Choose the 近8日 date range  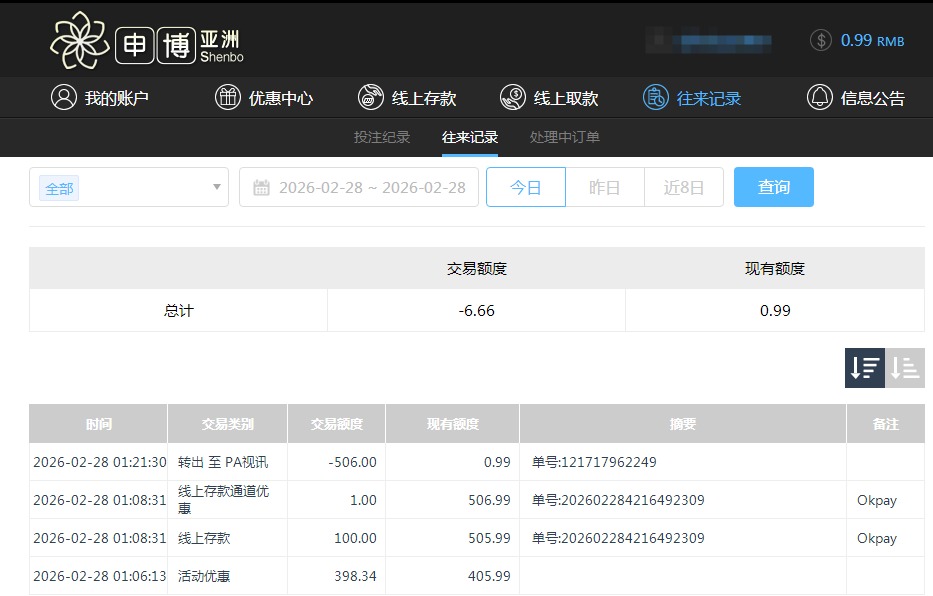(x=683, y=187)
